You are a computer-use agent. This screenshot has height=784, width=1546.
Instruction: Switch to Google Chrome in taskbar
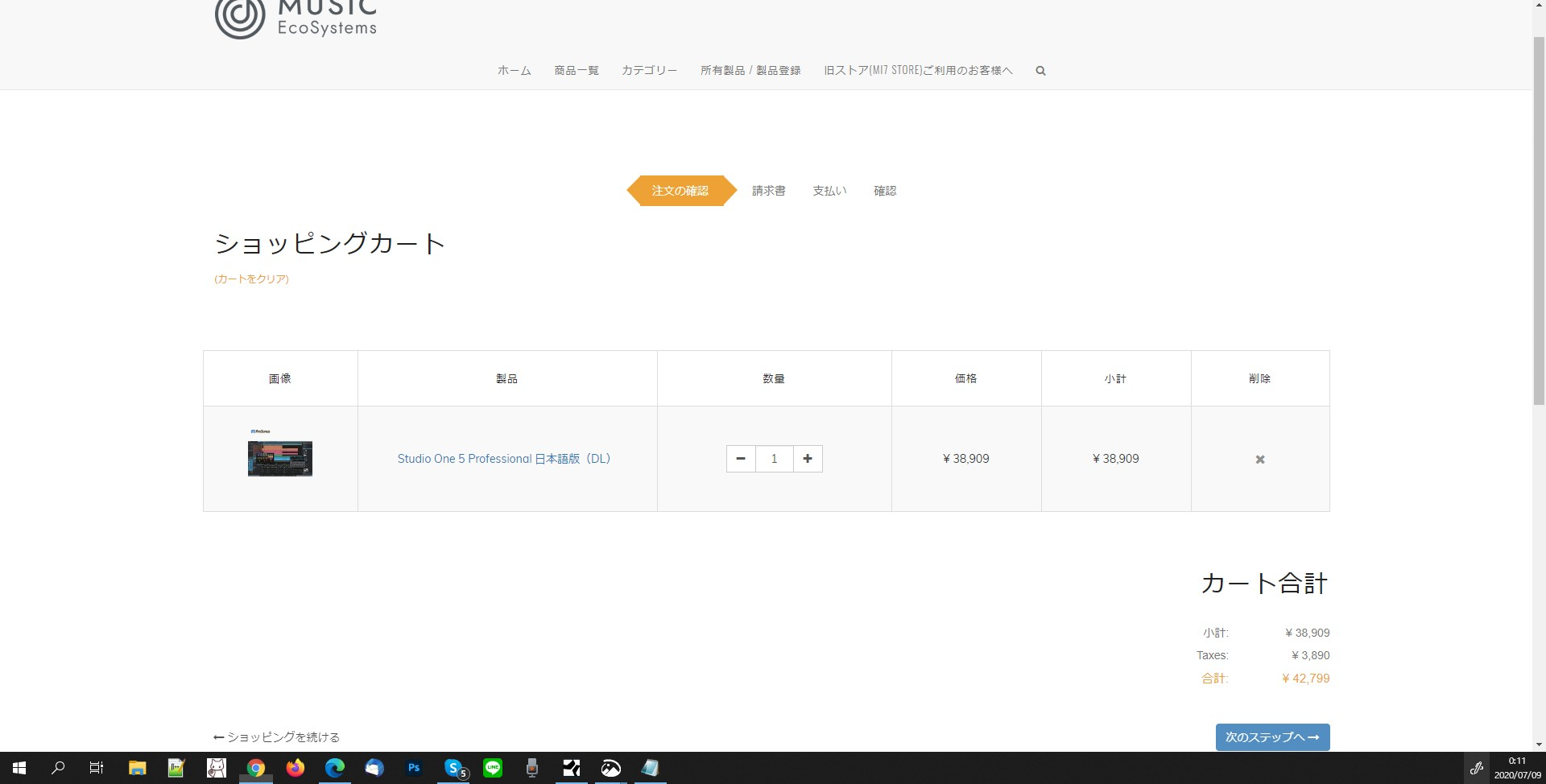[x=255, y=768]
